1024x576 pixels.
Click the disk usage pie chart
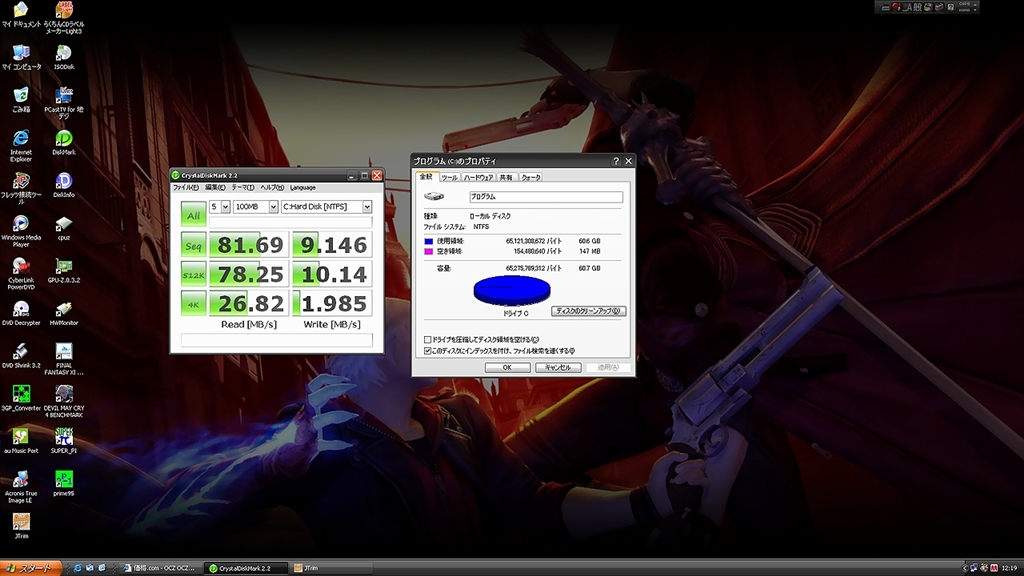tap(512, 291)
